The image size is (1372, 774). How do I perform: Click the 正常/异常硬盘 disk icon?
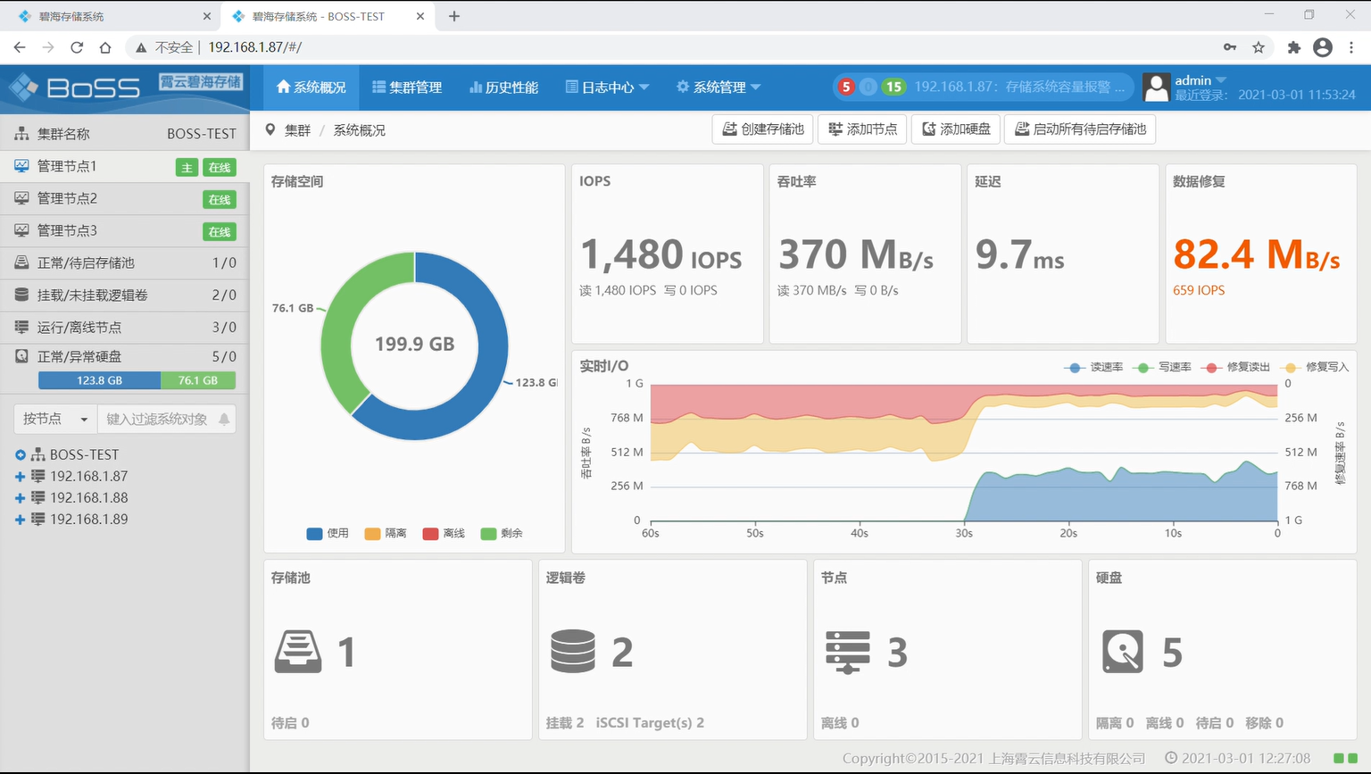coord(21,356)
